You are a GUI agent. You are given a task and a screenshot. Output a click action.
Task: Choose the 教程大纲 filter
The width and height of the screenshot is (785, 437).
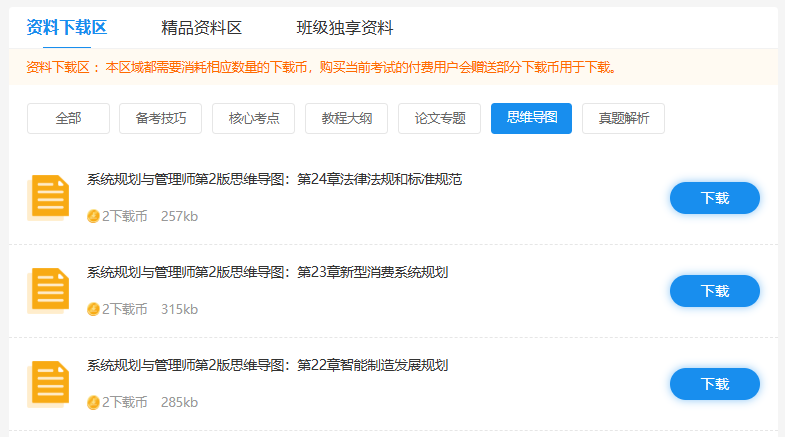tap(346, 118)
